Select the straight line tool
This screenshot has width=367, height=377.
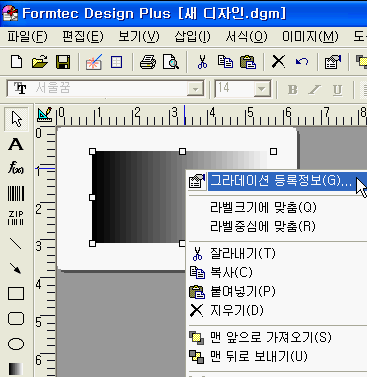pyautogui.click(x=16, y=244)
